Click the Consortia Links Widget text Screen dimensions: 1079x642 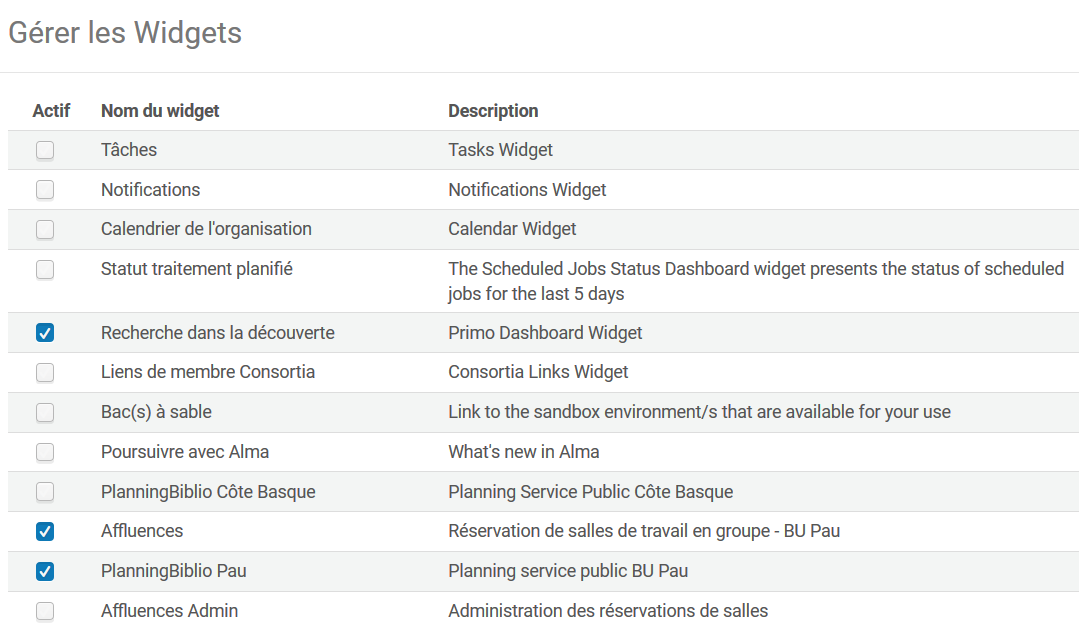click(x=538, y=372)
